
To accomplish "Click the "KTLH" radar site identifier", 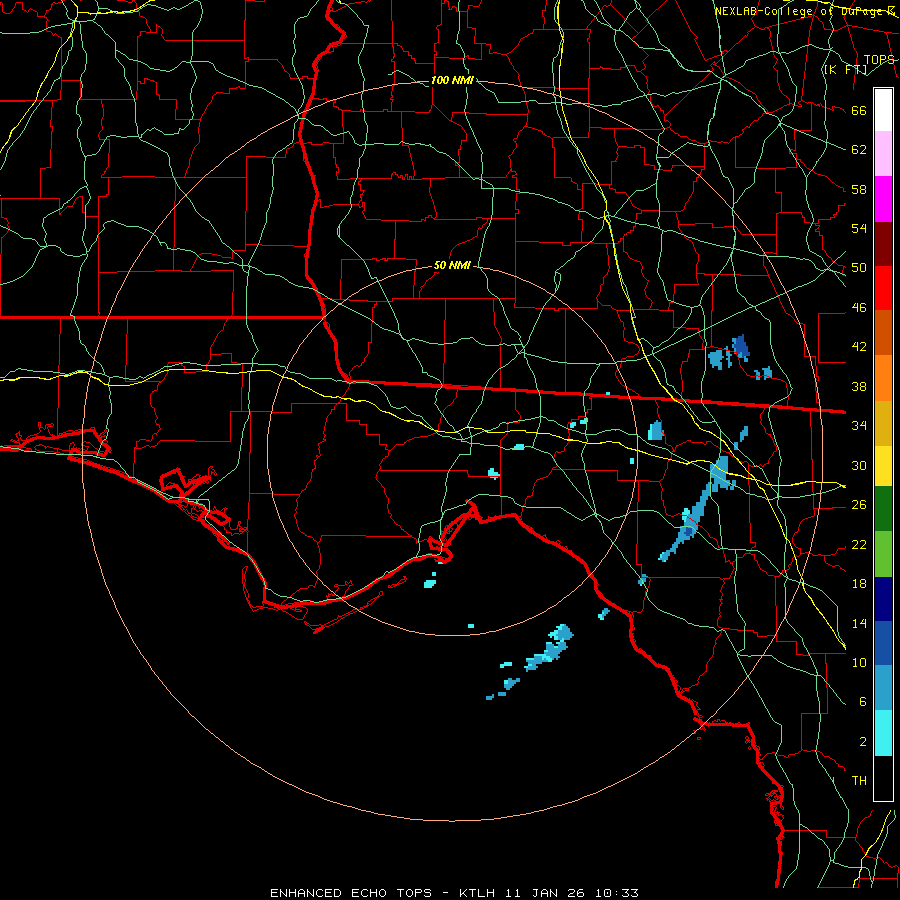I will click(477, 893).
